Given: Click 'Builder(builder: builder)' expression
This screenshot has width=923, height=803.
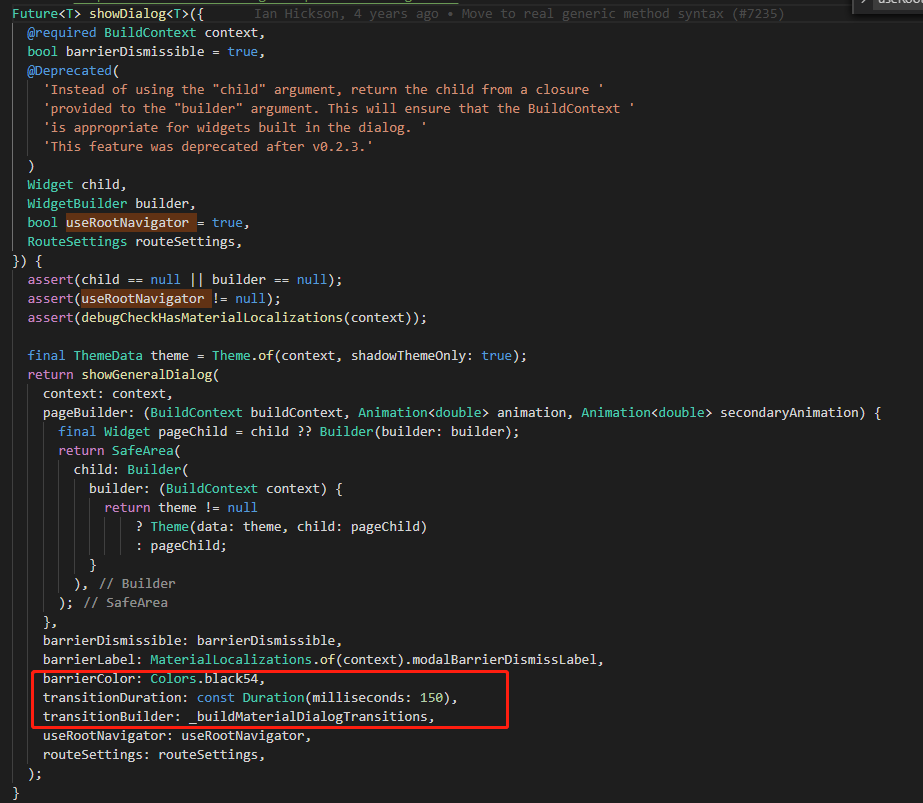Looking at the screenshot, I should click(x=416, y=432).
